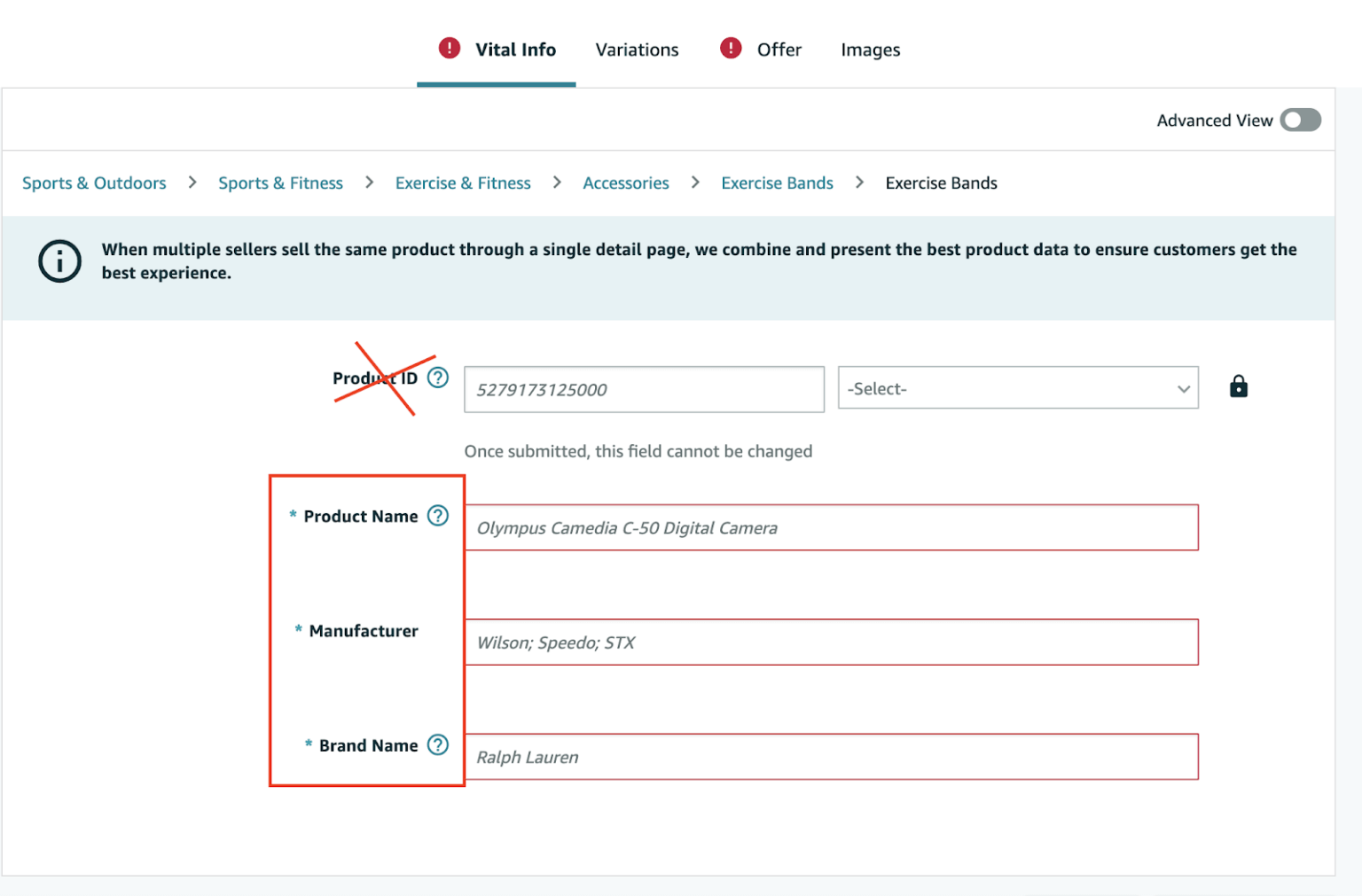Navigate to Sports & Outdoors breadcrumb
This screenshot has height=896, width=1362.
coord(94,183)
